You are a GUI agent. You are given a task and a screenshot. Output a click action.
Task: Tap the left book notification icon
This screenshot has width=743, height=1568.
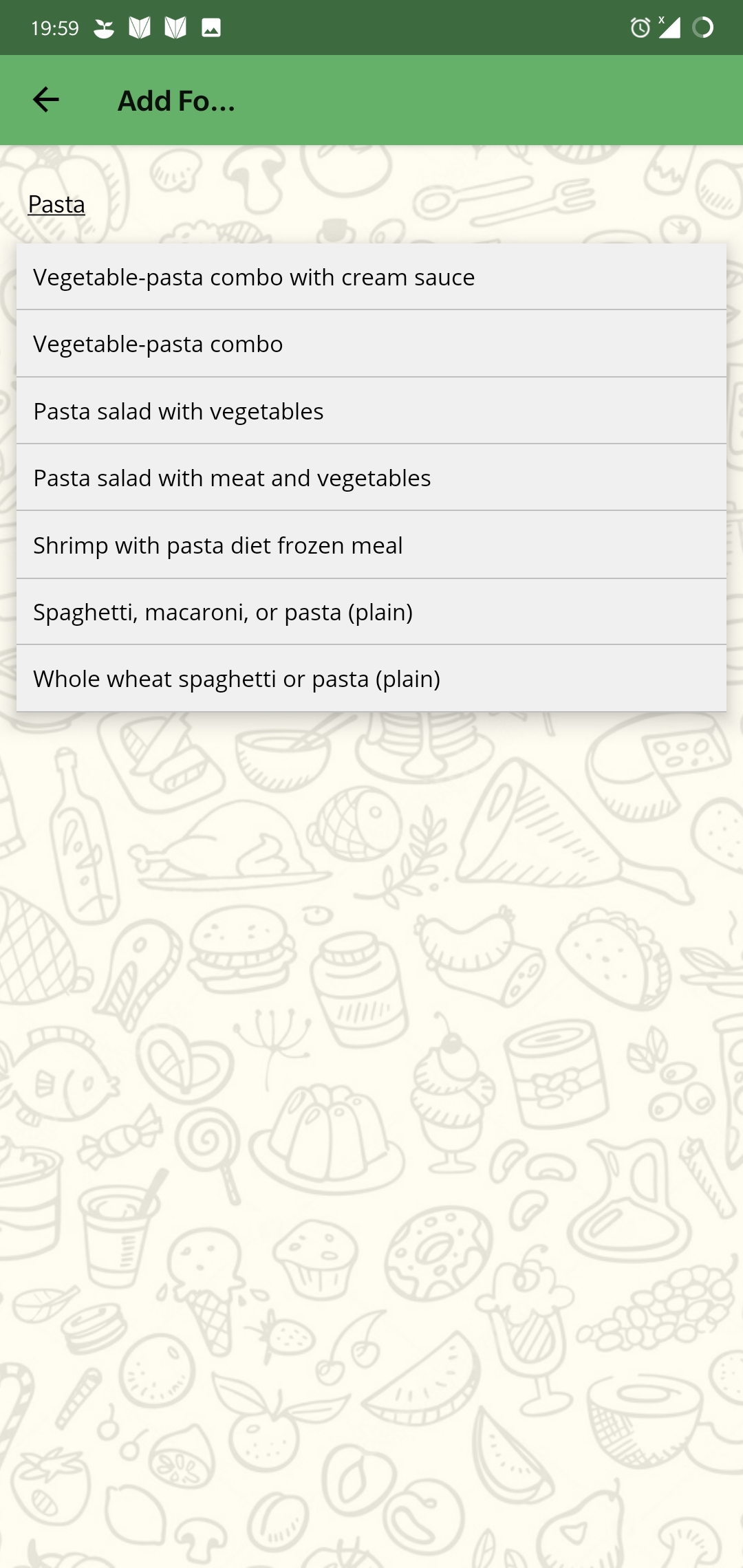[140, 28]
